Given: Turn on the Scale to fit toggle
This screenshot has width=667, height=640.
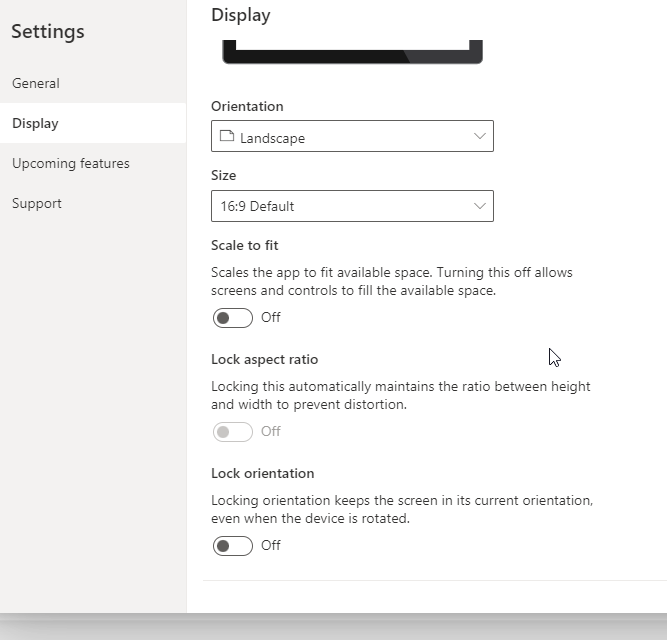Looking at the screenshot, I should click(233, 318).
